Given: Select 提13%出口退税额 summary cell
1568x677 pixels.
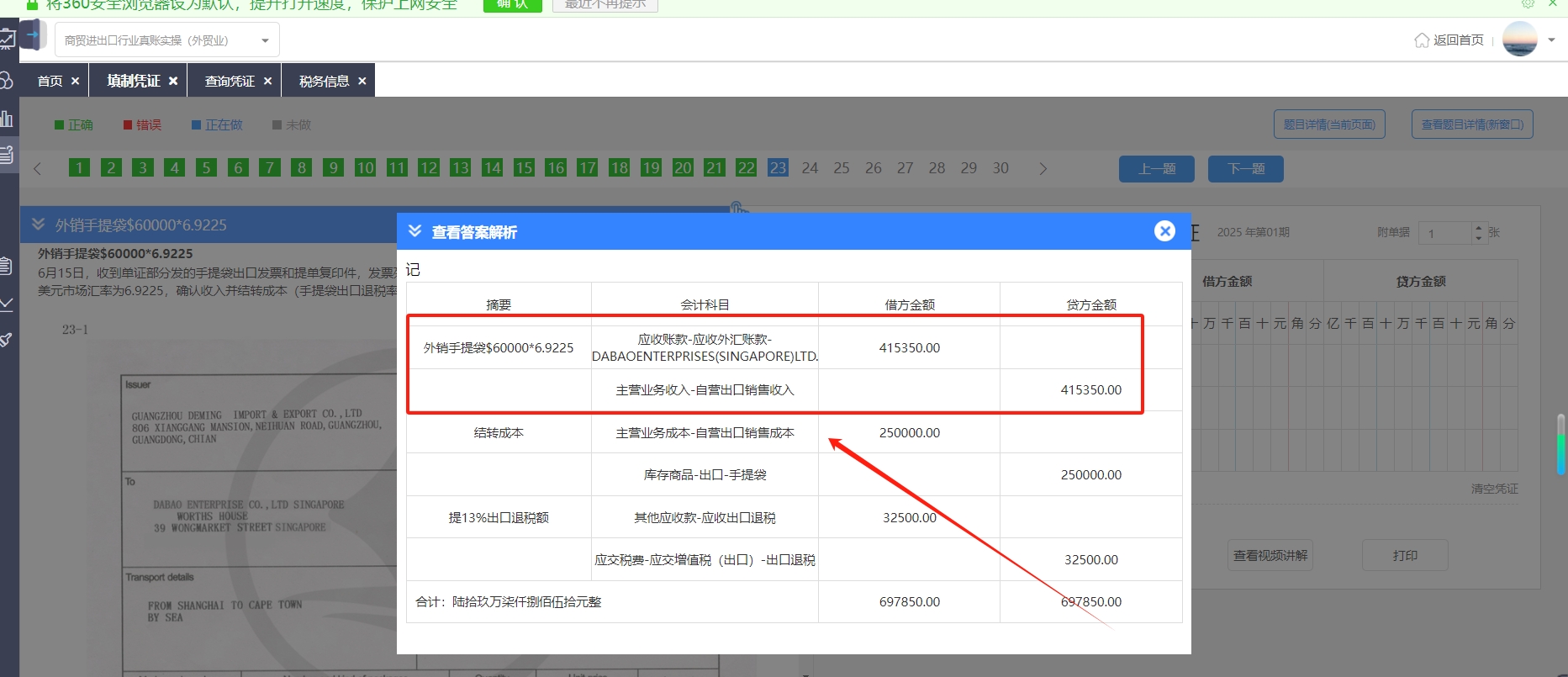Looking at the screenshot, I should (499, 517).
